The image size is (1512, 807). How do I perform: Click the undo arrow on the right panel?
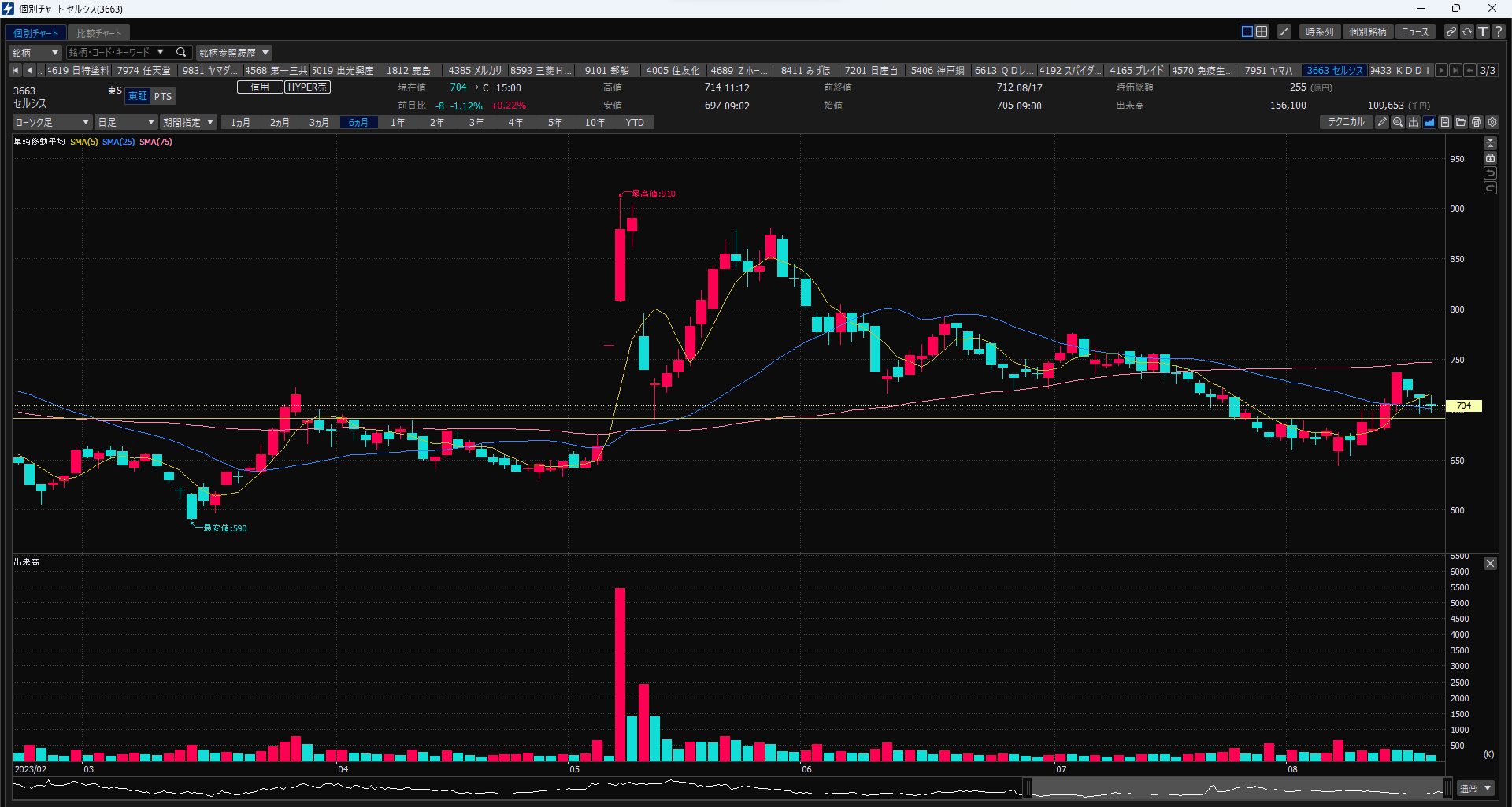point(1490,172)
